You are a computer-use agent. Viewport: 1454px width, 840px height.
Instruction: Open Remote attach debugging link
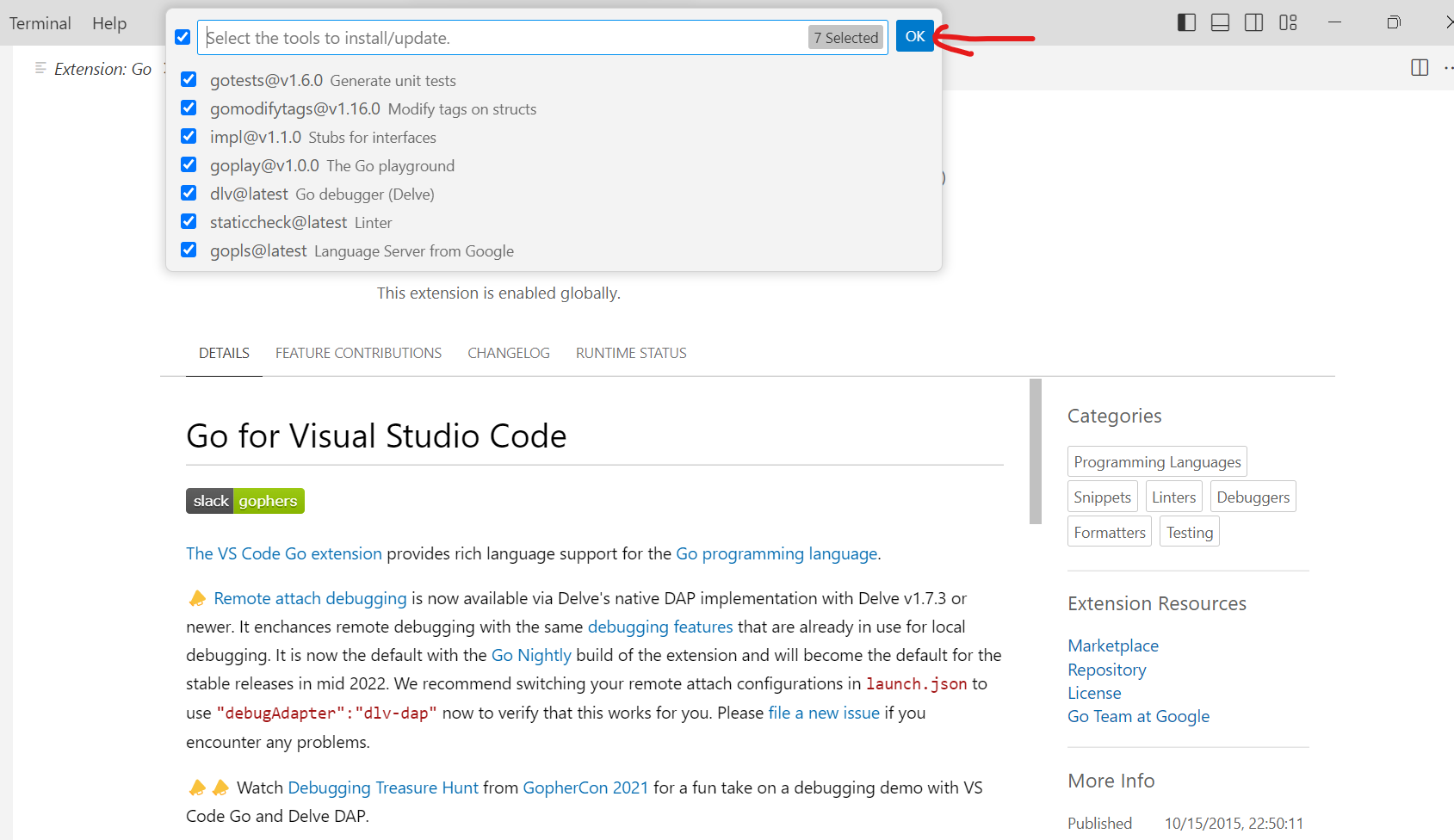(x=310, y=598)
